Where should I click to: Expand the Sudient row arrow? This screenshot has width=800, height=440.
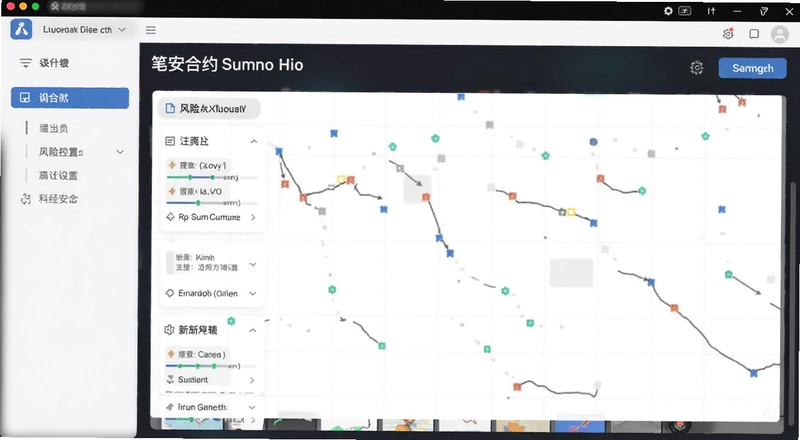(252, 380)
